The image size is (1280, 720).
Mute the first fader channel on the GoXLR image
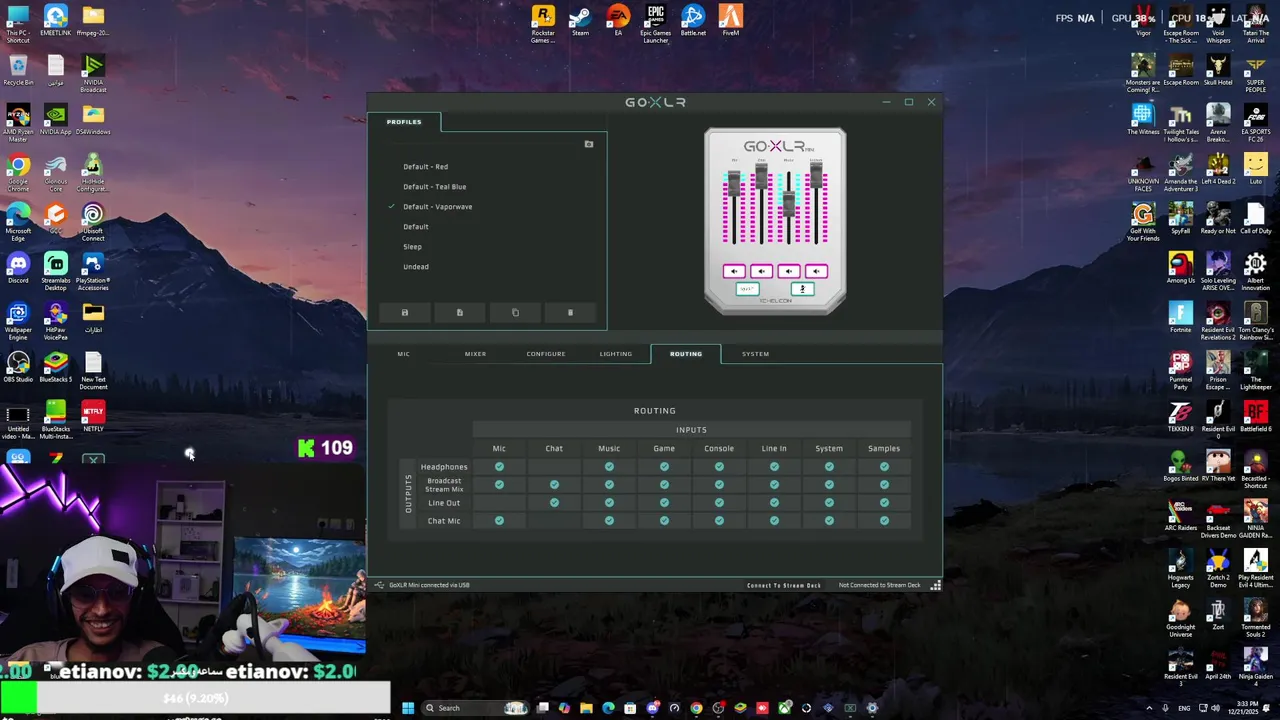(734, 271)
